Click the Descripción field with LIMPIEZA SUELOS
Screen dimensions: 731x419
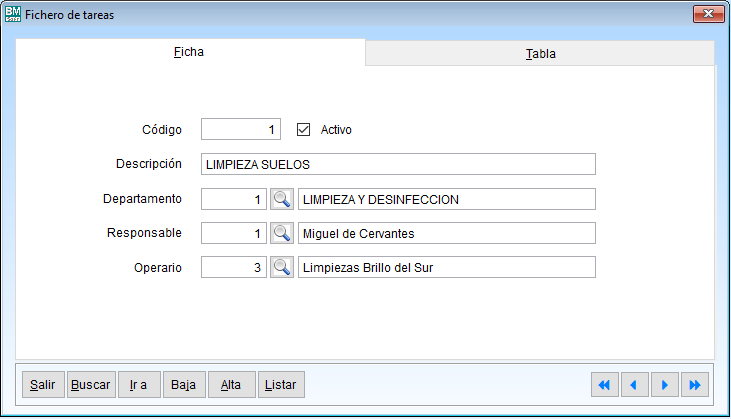[397, 164]
